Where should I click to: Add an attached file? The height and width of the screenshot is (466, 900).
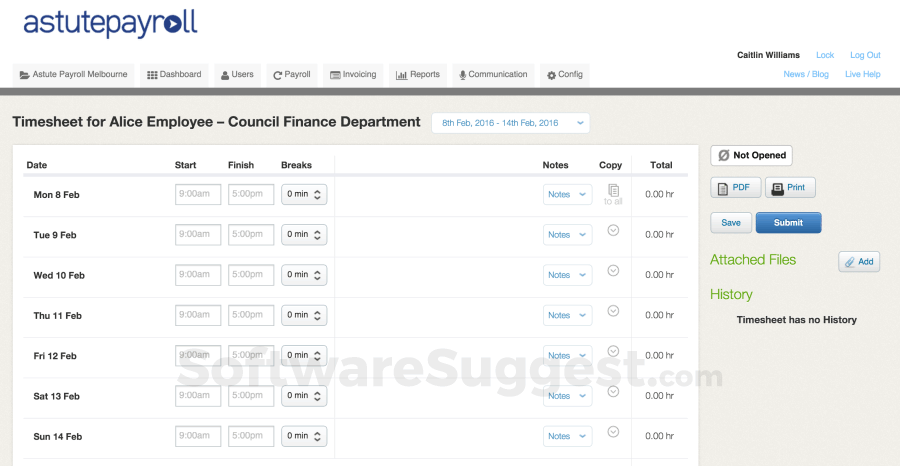click(x=859, y=262)
